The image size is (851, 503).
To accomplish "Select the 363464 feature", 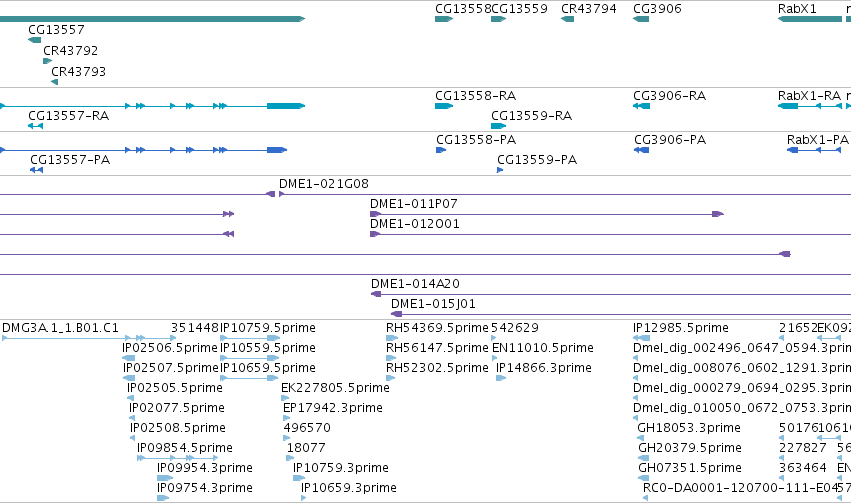I will (782, 479).
